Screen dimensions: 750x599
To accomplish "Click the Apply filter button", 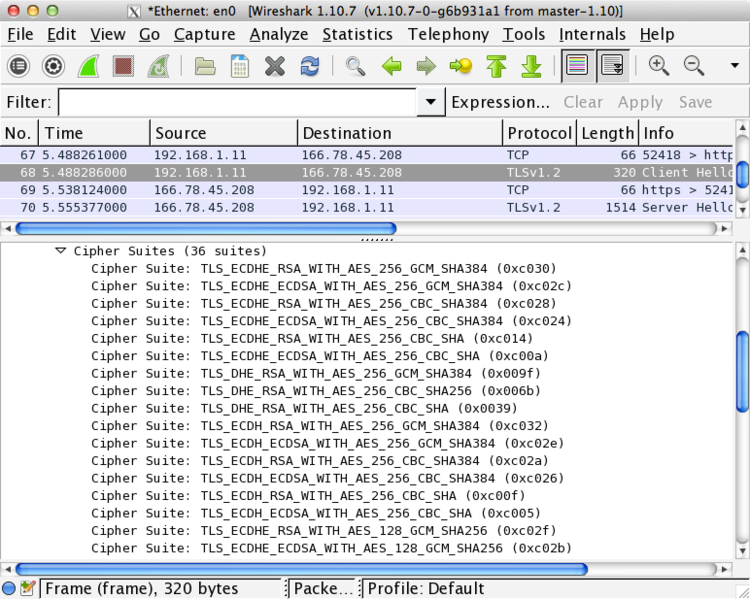I will [640, 102].
